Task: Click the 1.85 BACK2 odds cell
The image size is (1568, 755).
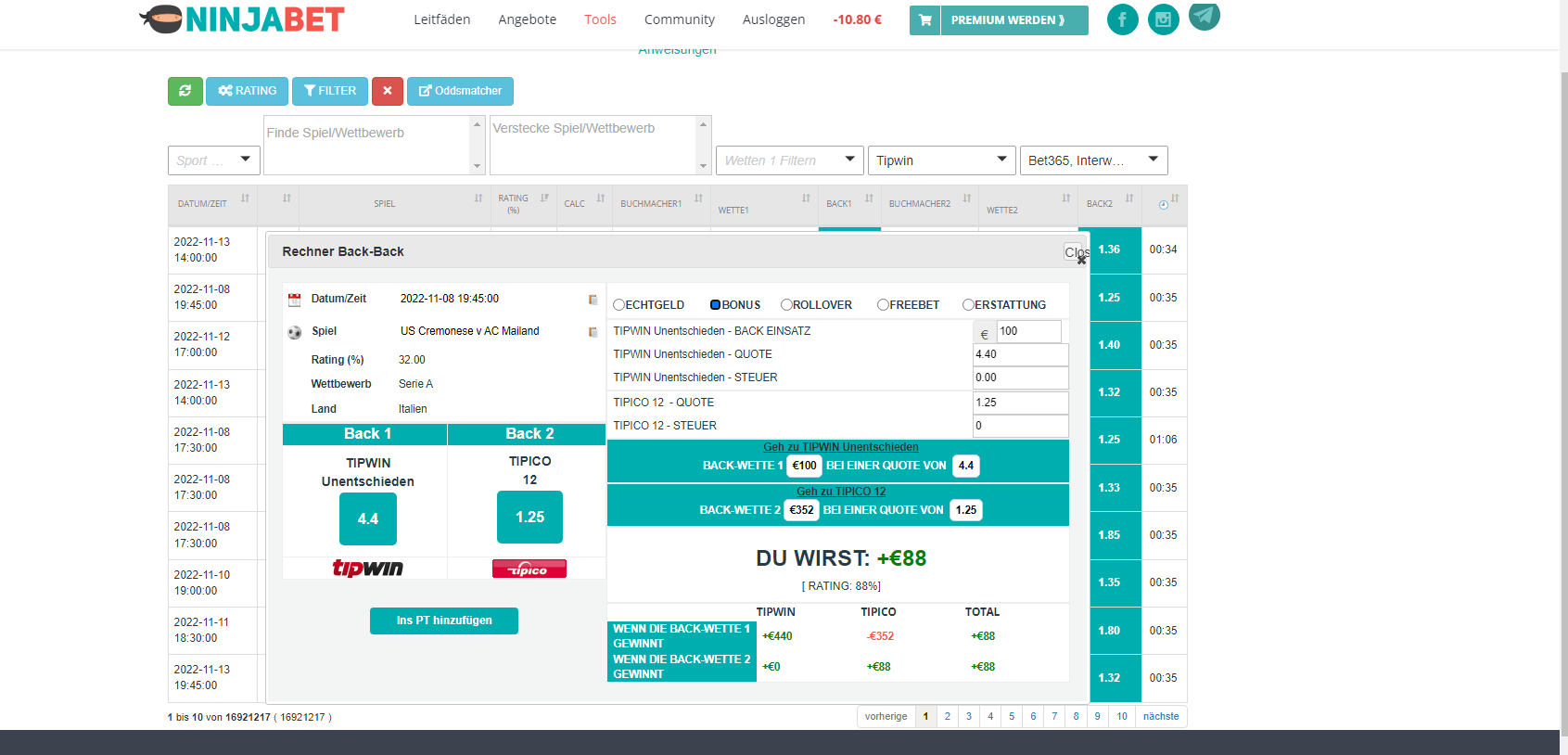Action: pyautogui.click(x=1109, y=535)
